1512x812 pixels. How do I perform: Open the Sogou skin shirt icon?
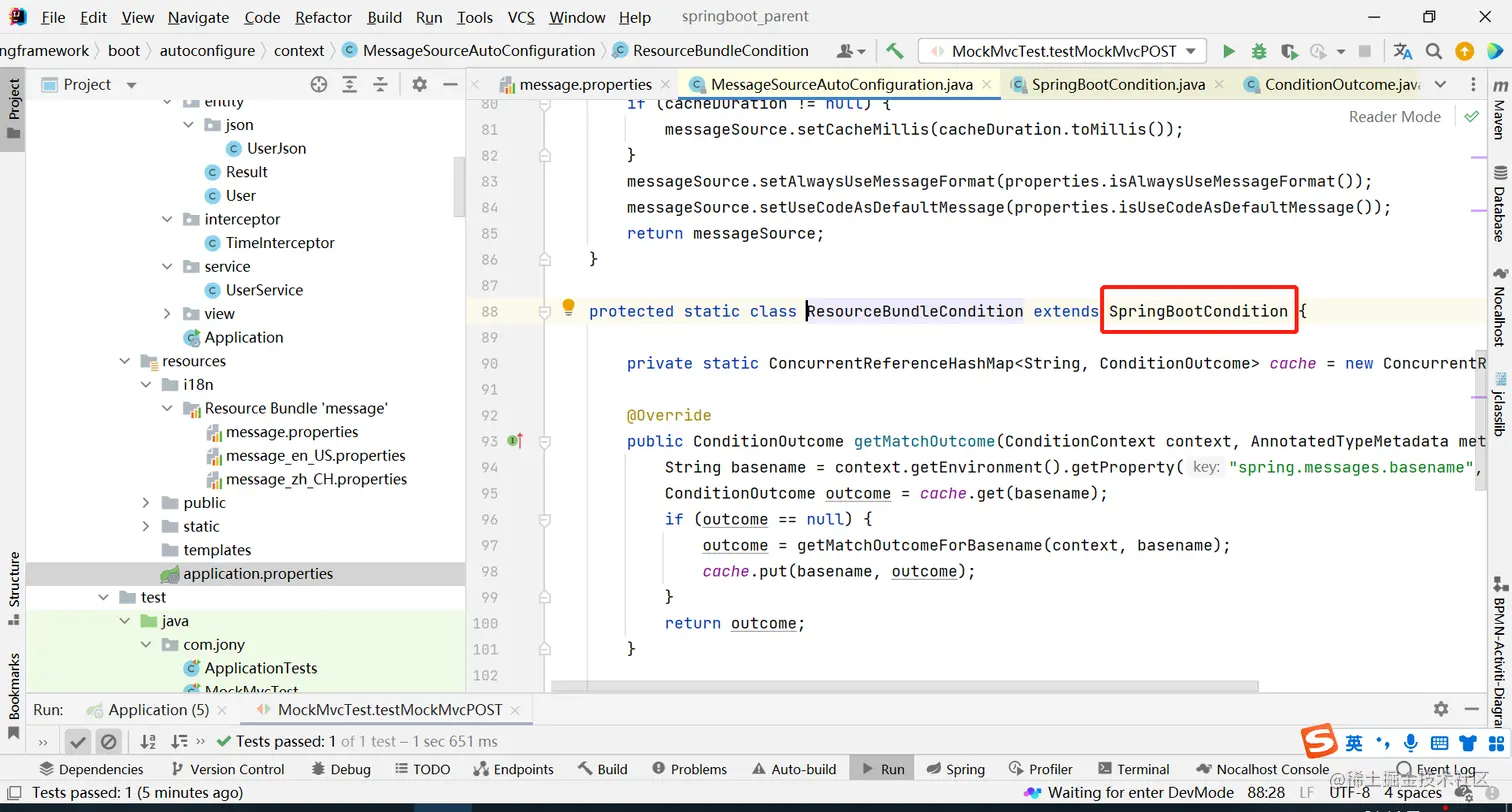point(1468,743)
